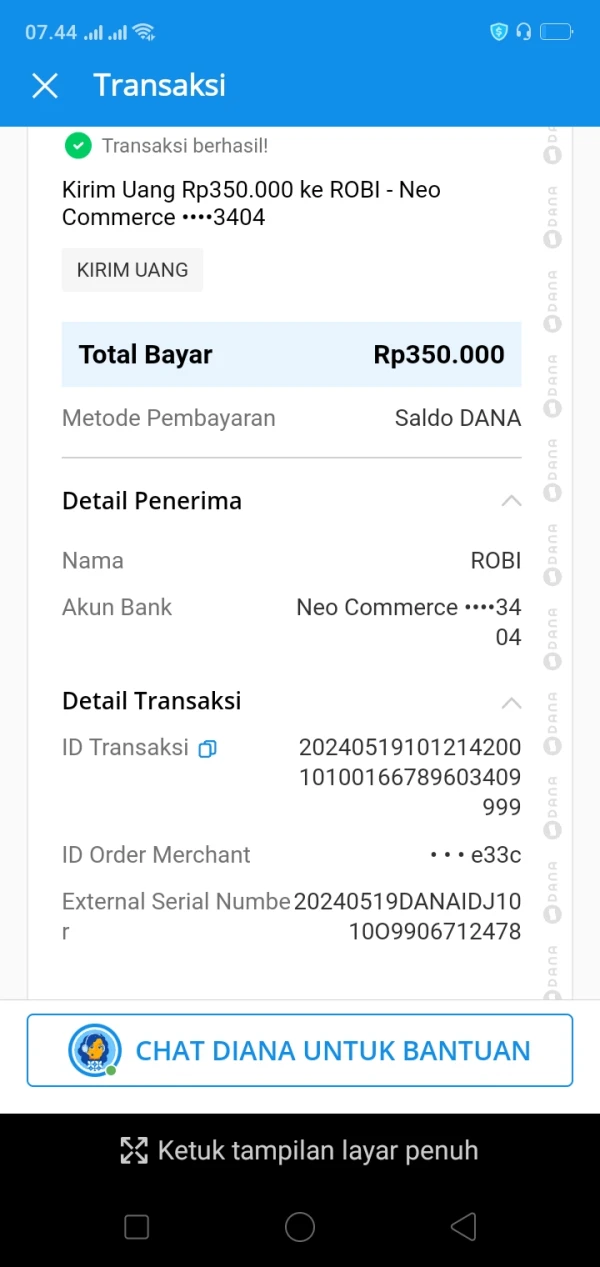Collapse the Detail Transaksi section

(x=511, y=702)
